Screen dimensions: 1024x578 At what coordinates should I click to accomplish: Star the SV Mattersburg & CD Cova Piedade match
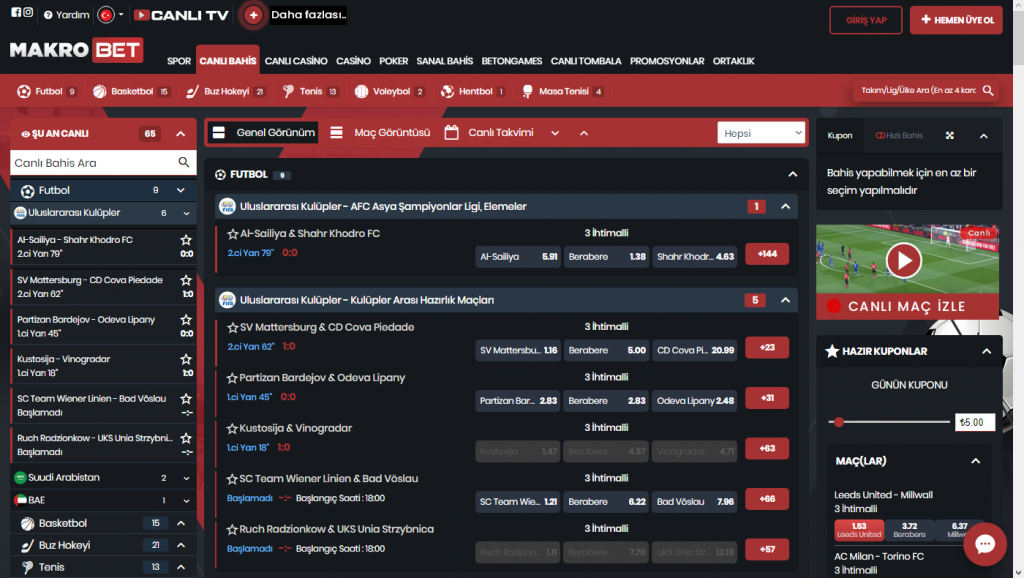pos(233,328)
